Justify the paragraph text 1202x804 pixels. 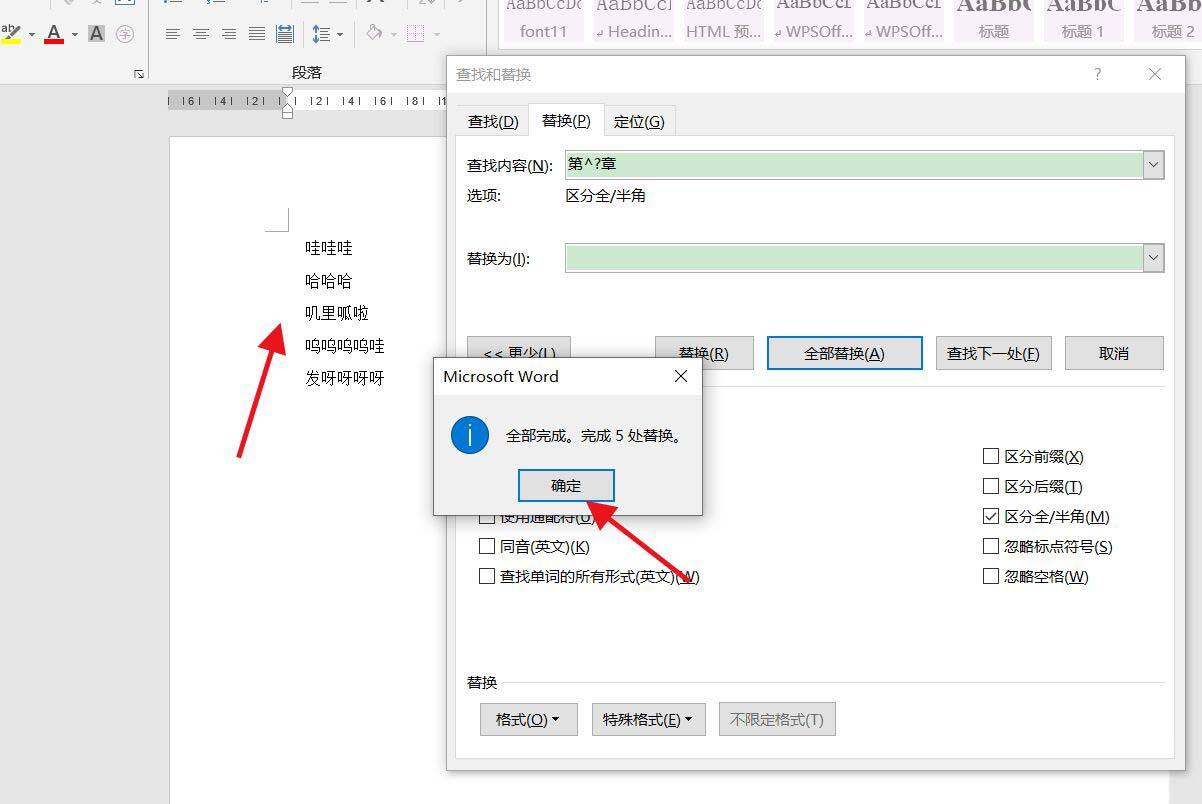[x=257, y=34]
